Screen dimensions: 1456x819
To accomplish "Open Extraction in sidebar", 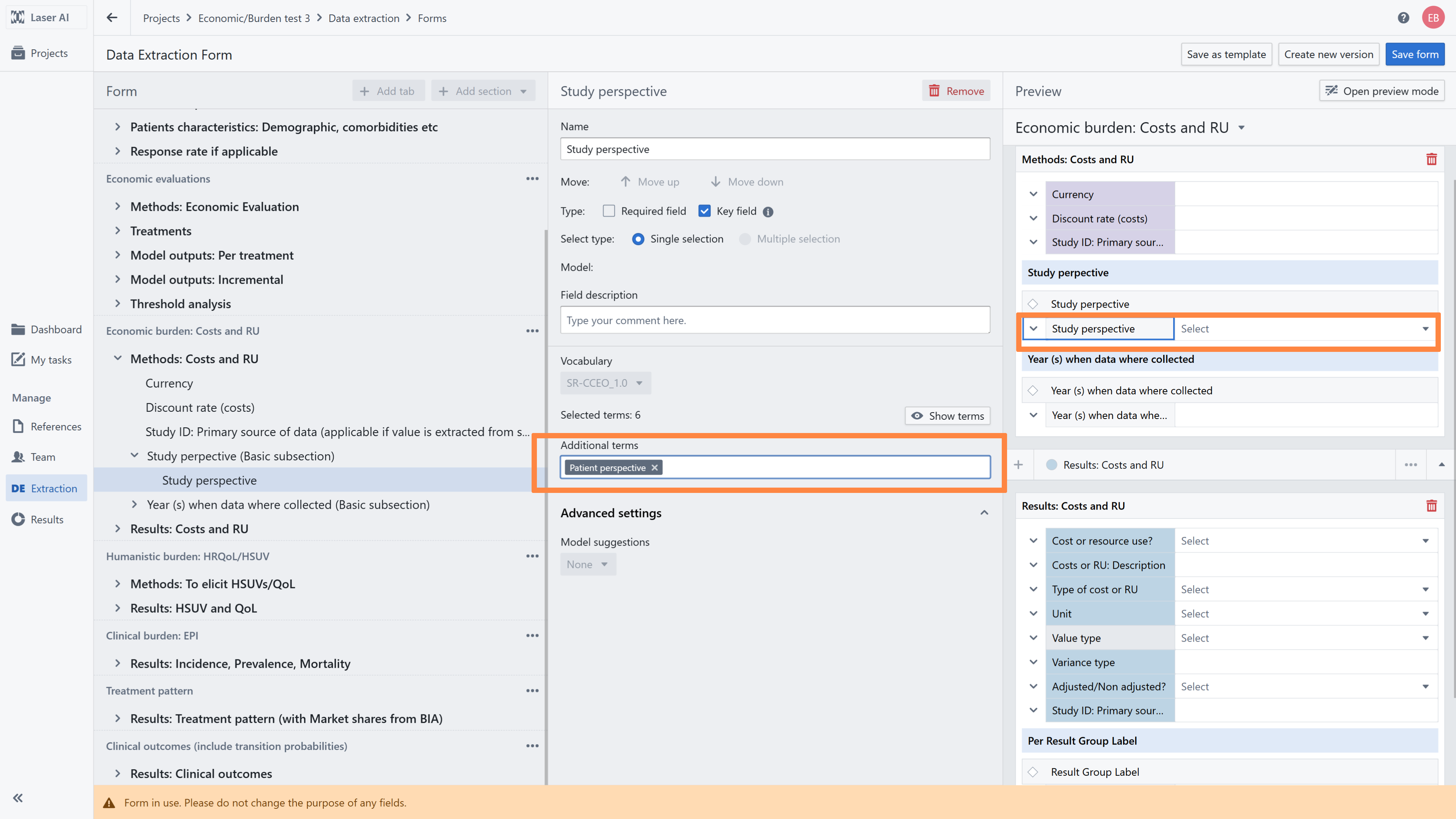I will tap(46, 488).
